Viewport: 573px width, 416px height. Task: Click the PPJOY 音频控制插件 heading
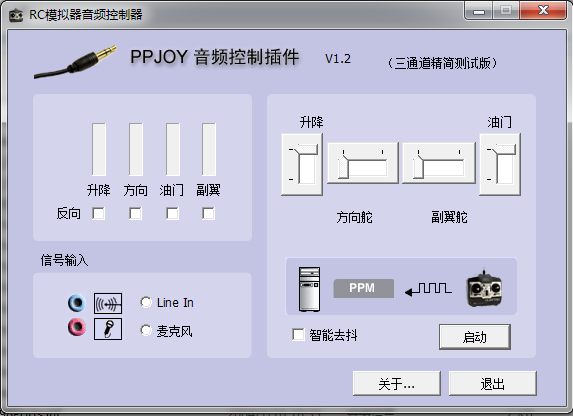pos(215,57)
